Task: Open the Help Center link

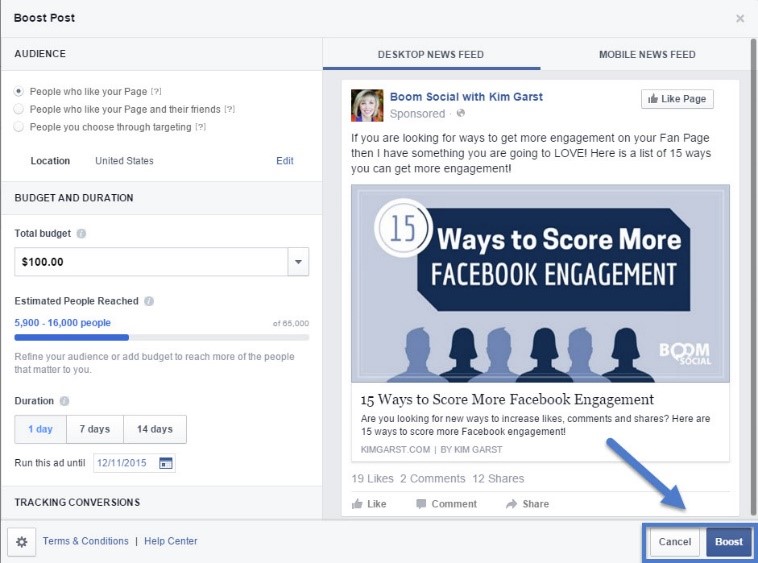Action: [x=171, y=541]
